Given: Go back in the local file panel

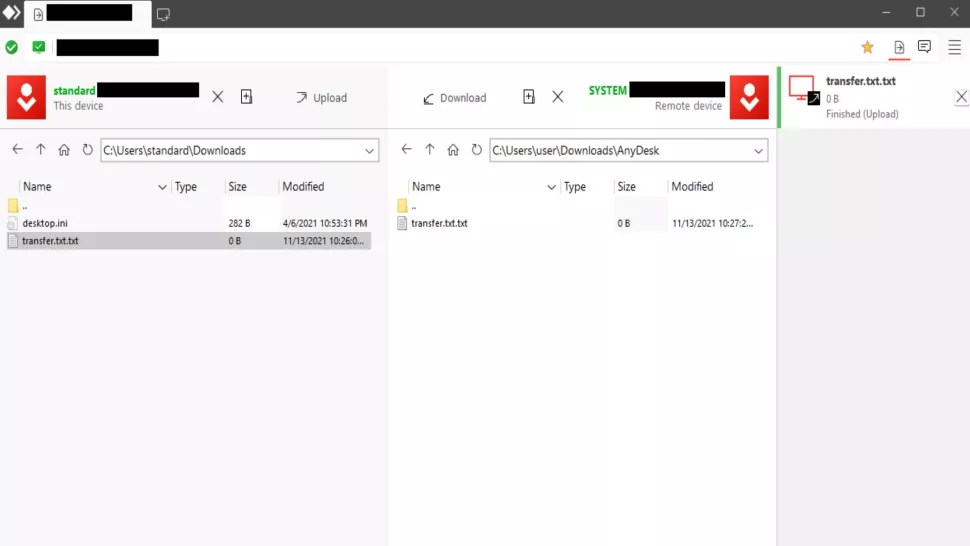Looking at the screenshot, I should click(x=17, y=150).
